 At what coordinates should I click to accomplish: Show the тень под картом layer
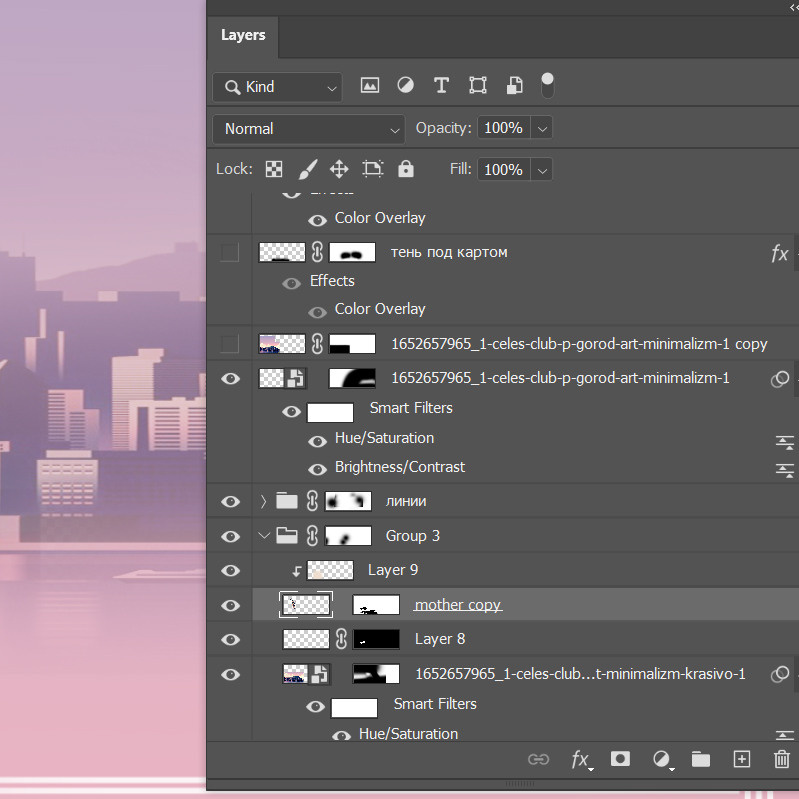point(230,253)
